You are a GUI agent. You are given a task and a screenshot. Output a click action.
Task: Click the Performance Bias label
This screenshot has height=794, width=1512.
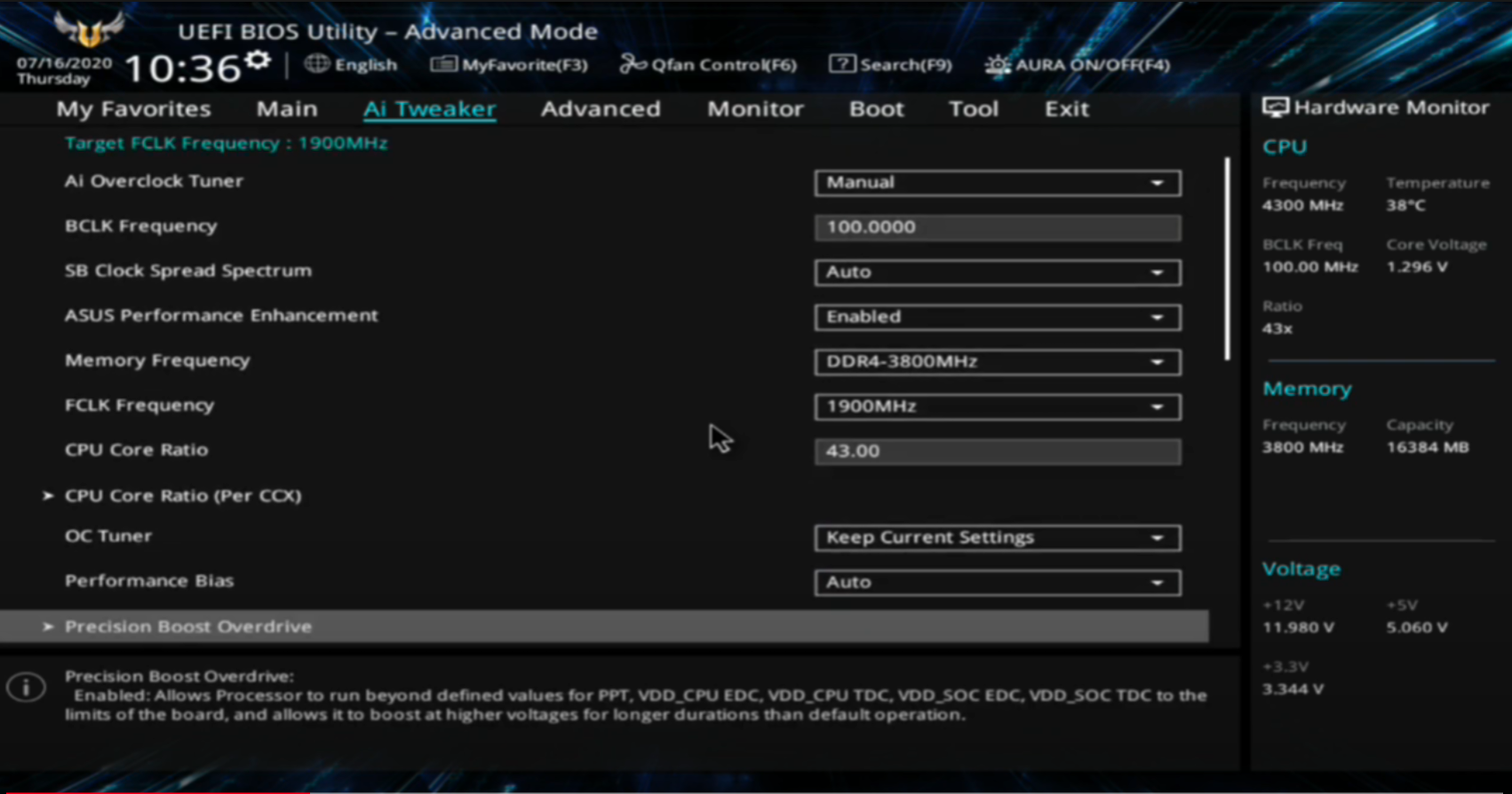(x=149, y=581)
